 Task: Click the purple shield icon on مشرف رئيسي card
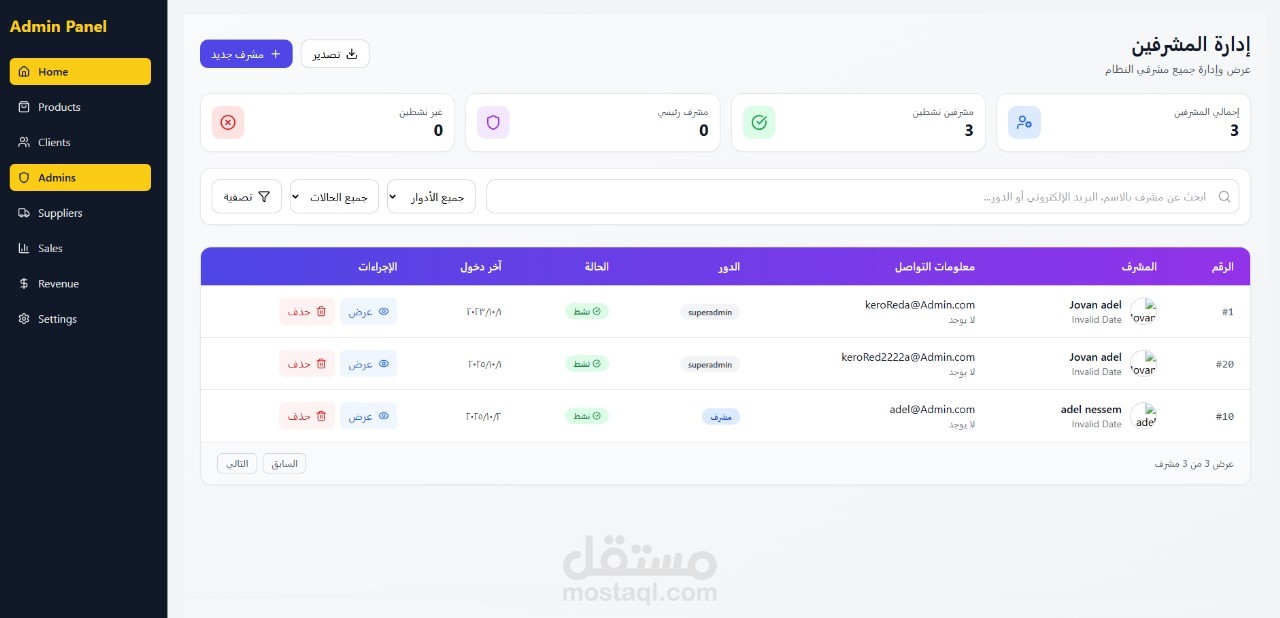pos(493,122)
